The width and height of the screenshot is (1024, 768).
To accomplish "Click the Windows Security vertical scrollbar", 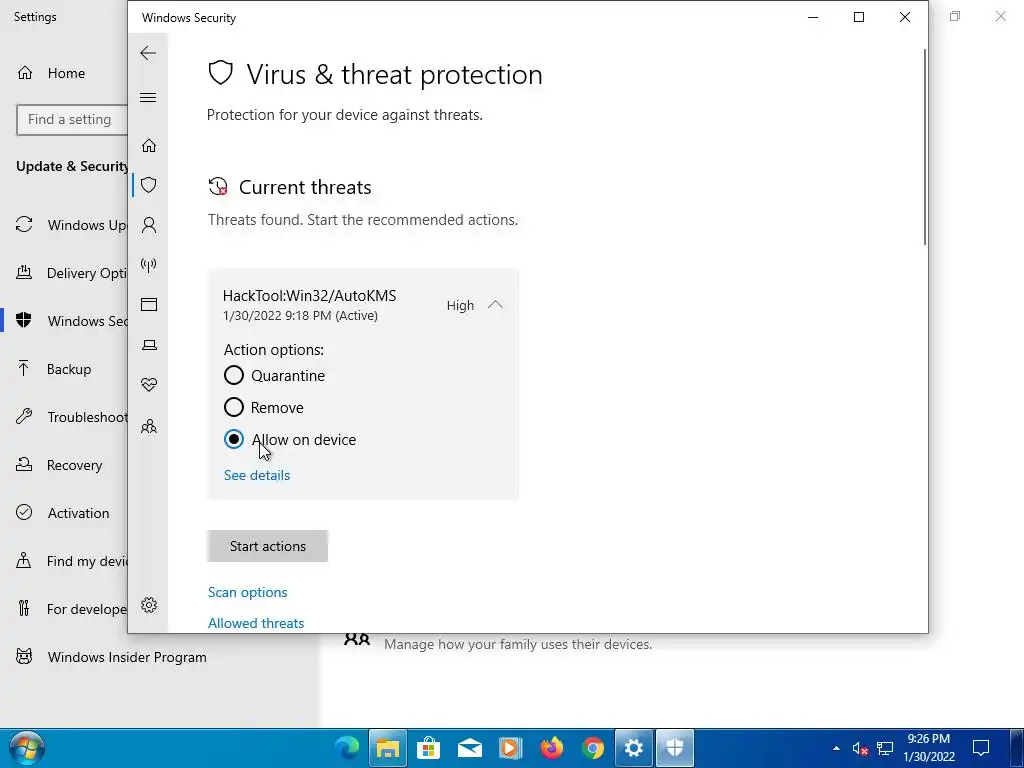I will pyautogui.click(x=924, y=147).
